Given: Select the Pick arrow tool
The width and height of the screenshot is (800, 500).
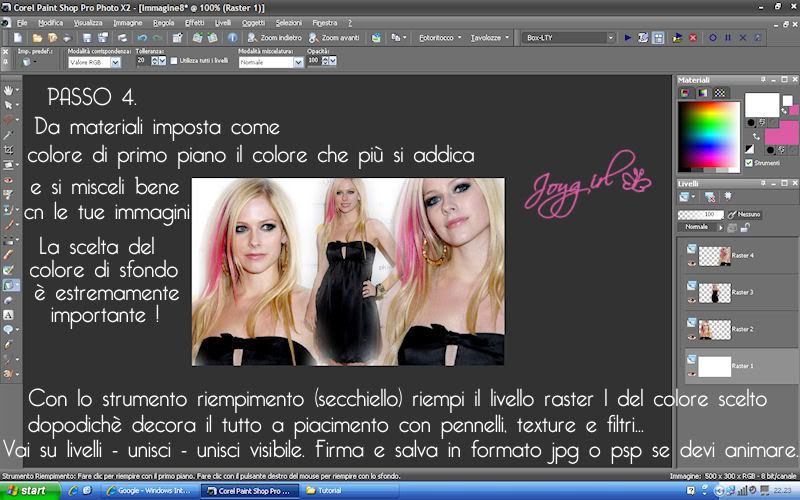Looking at the screenshot, I should tap(8, 105).
